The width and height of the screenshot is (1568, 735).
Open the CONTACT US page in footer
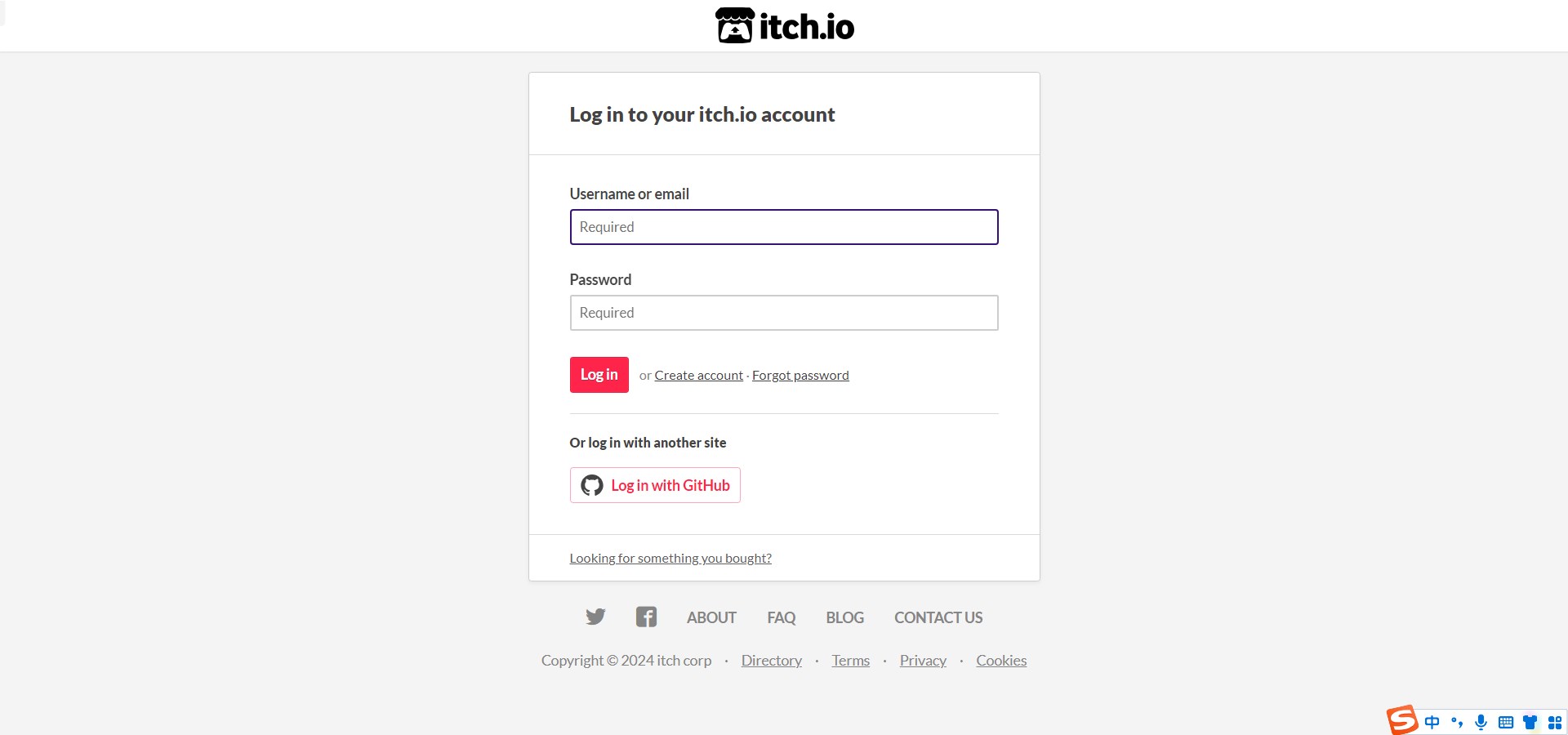(938, 617)
